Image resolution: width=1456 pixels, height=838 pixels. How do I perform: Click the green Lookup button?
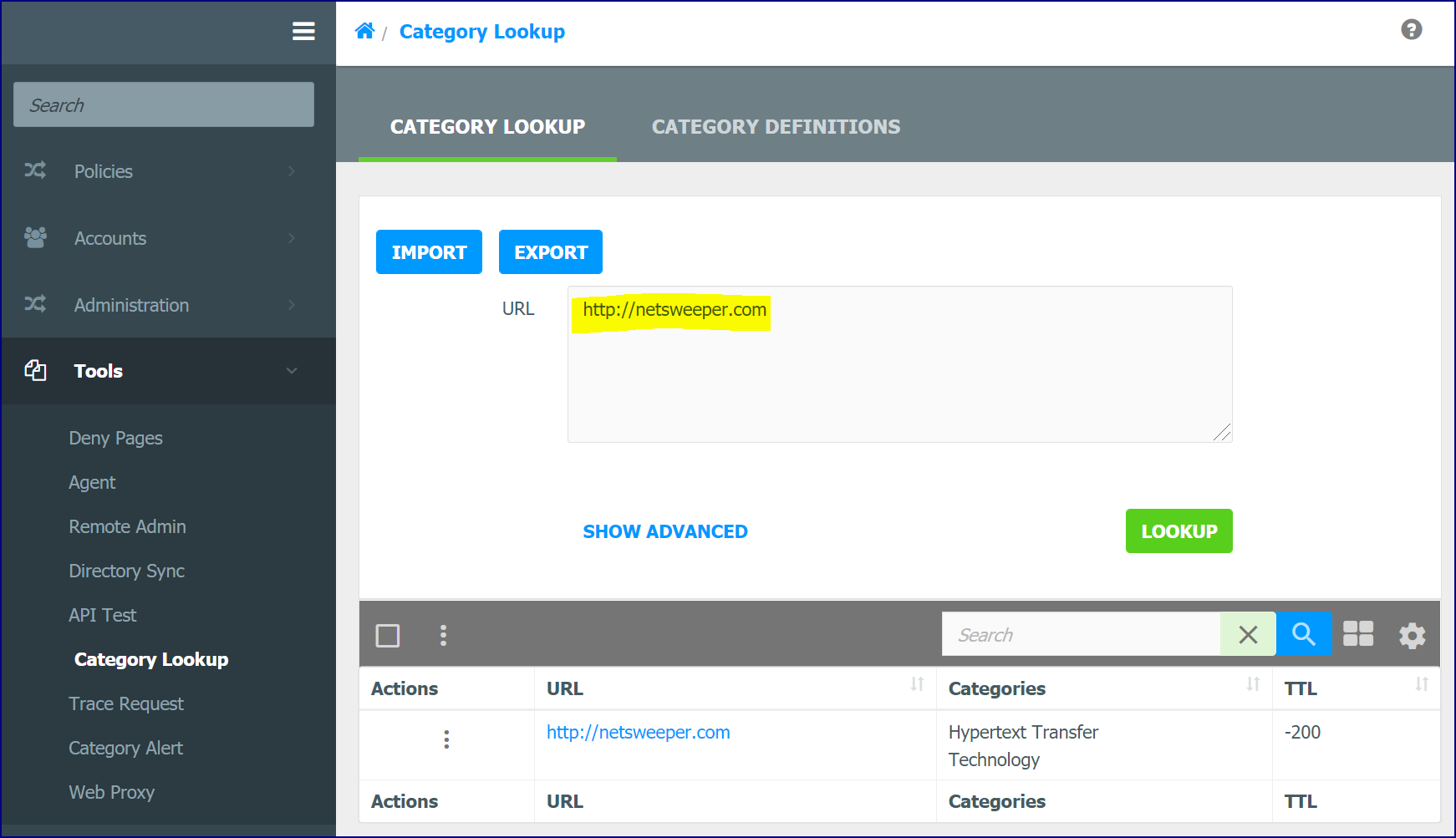1179,531
